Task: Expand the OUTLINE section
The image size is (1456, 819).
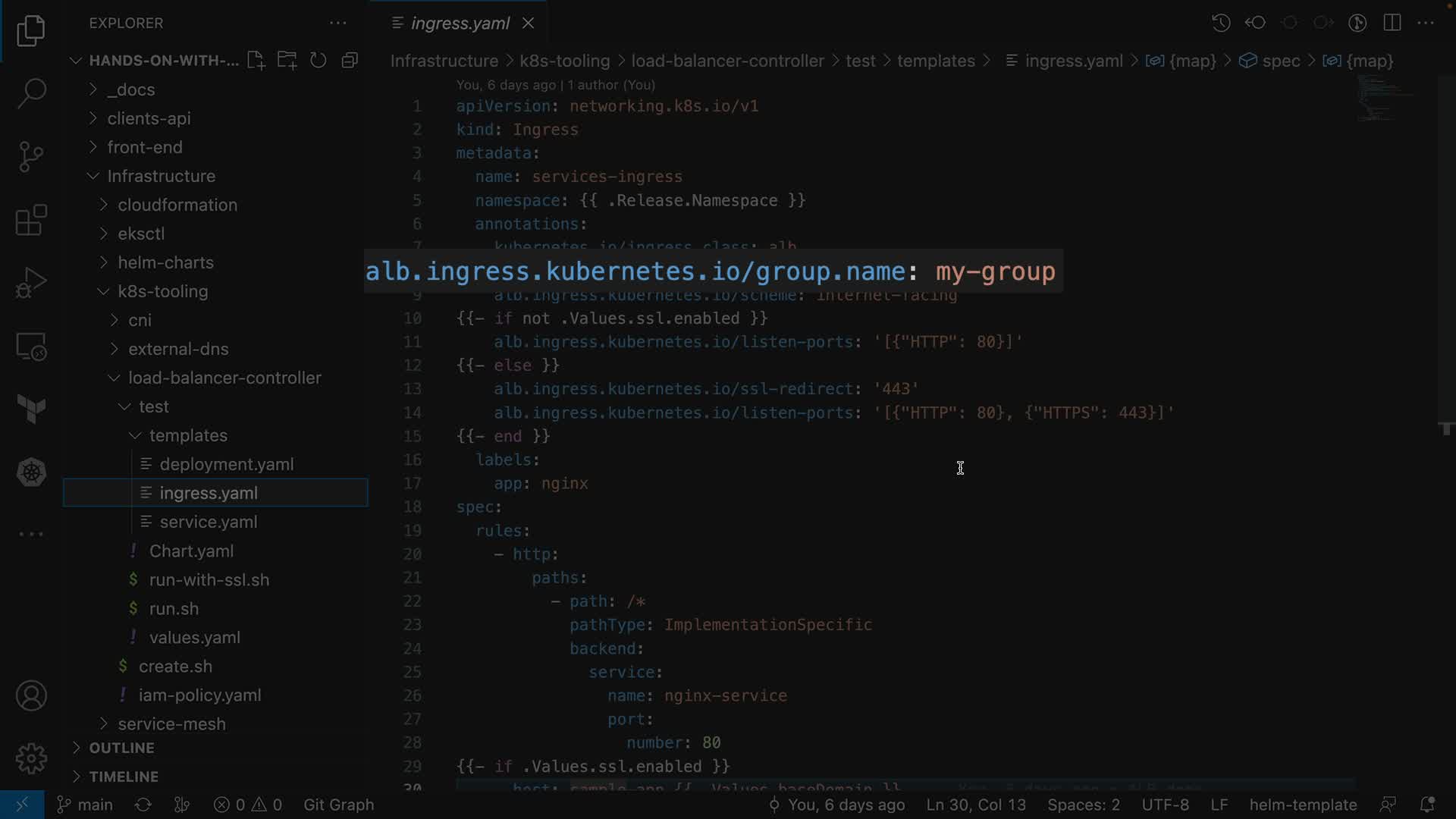Action: click(121, 748)
